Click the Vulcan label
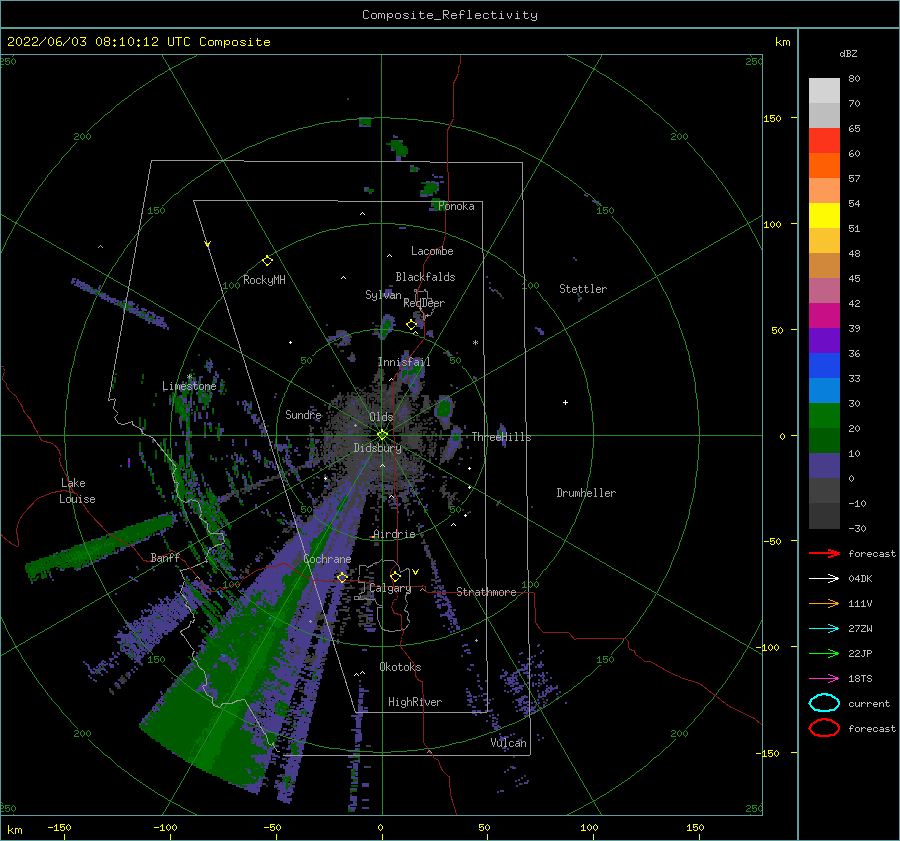Image resolution: width=900 pixels, height=841 pixels. [x=509, y=743]
